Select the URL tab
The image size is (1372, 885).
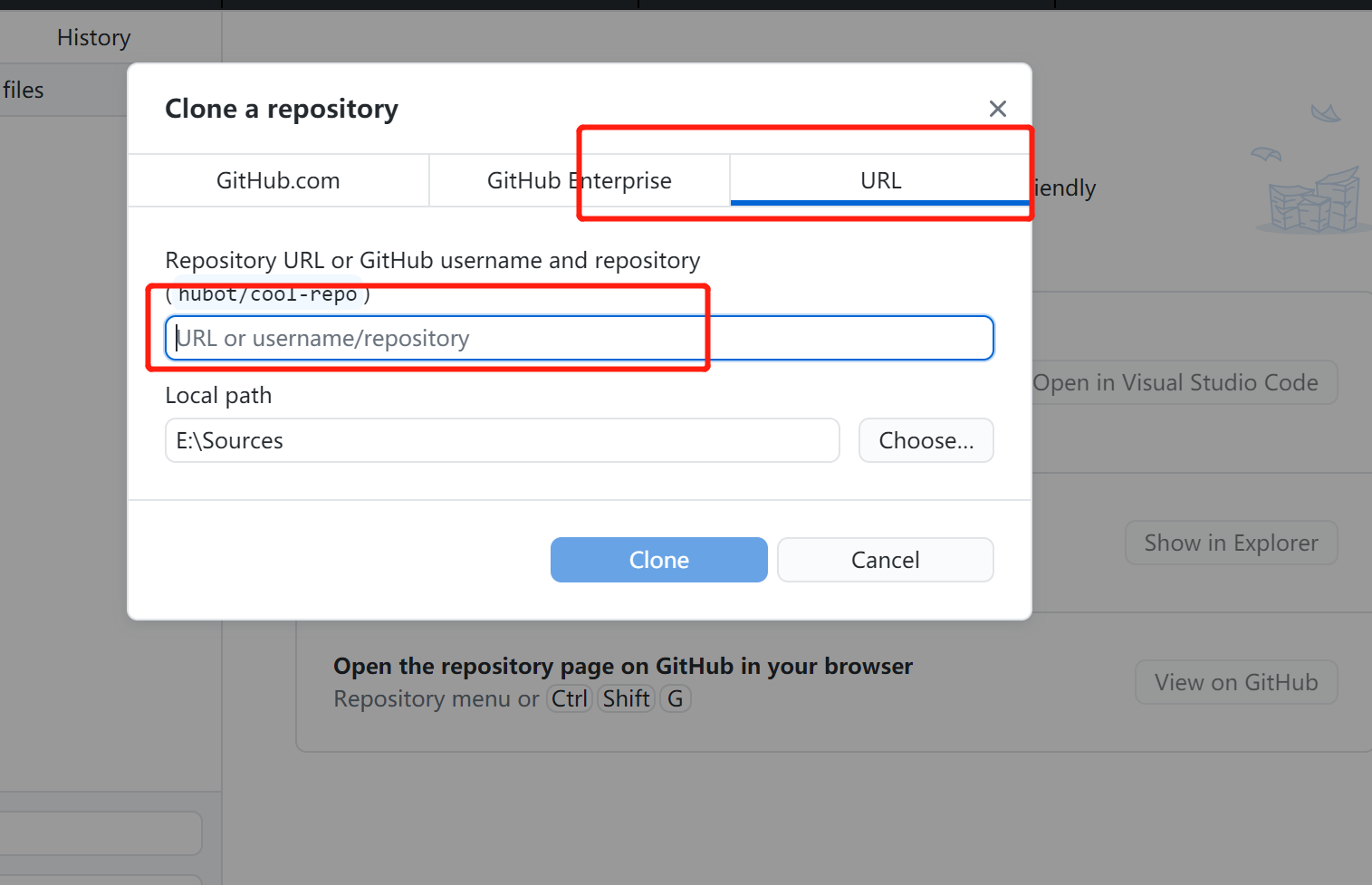879,180
